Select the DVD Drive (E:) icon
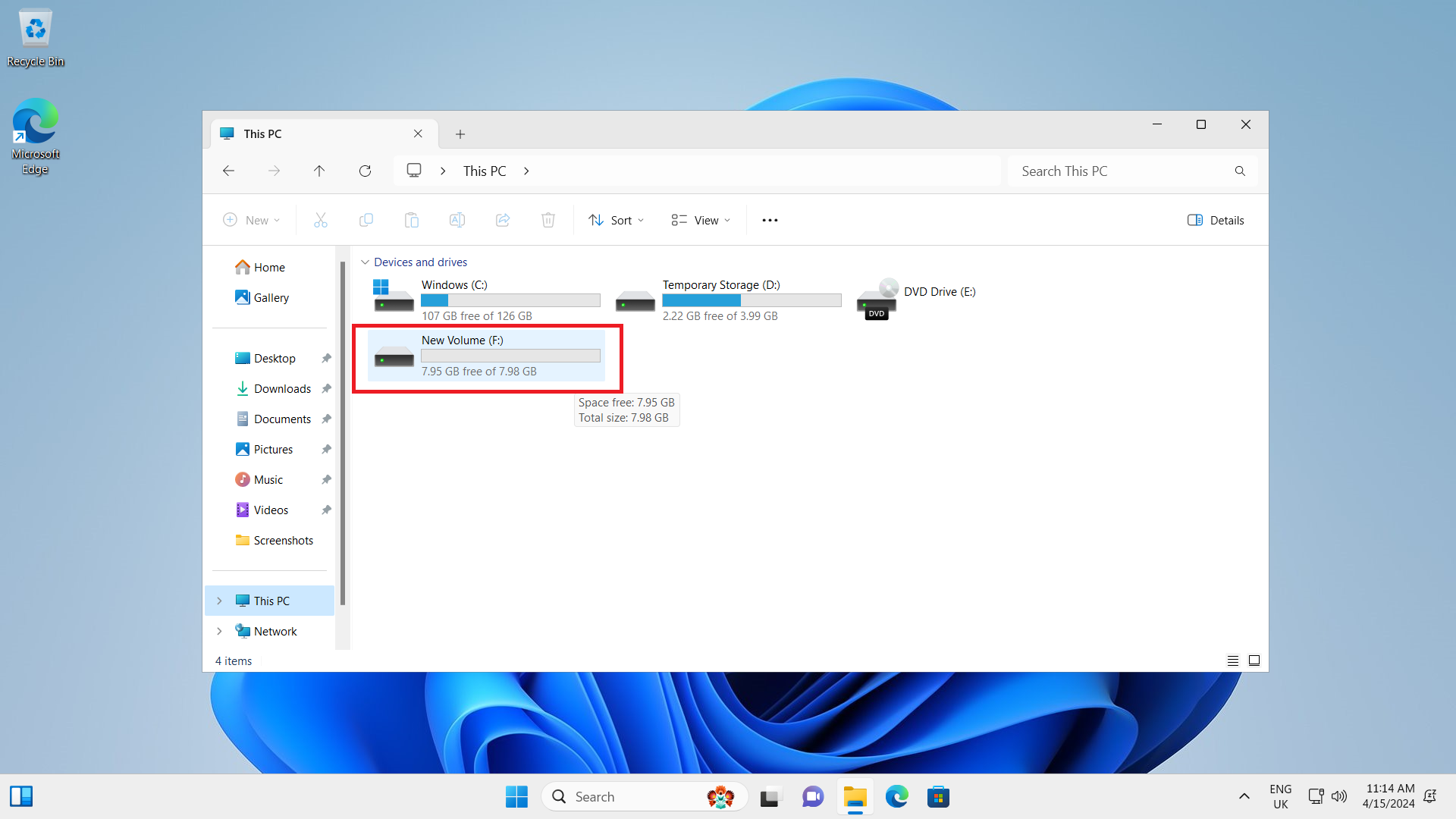1456x819 pixels. [877, 299]
